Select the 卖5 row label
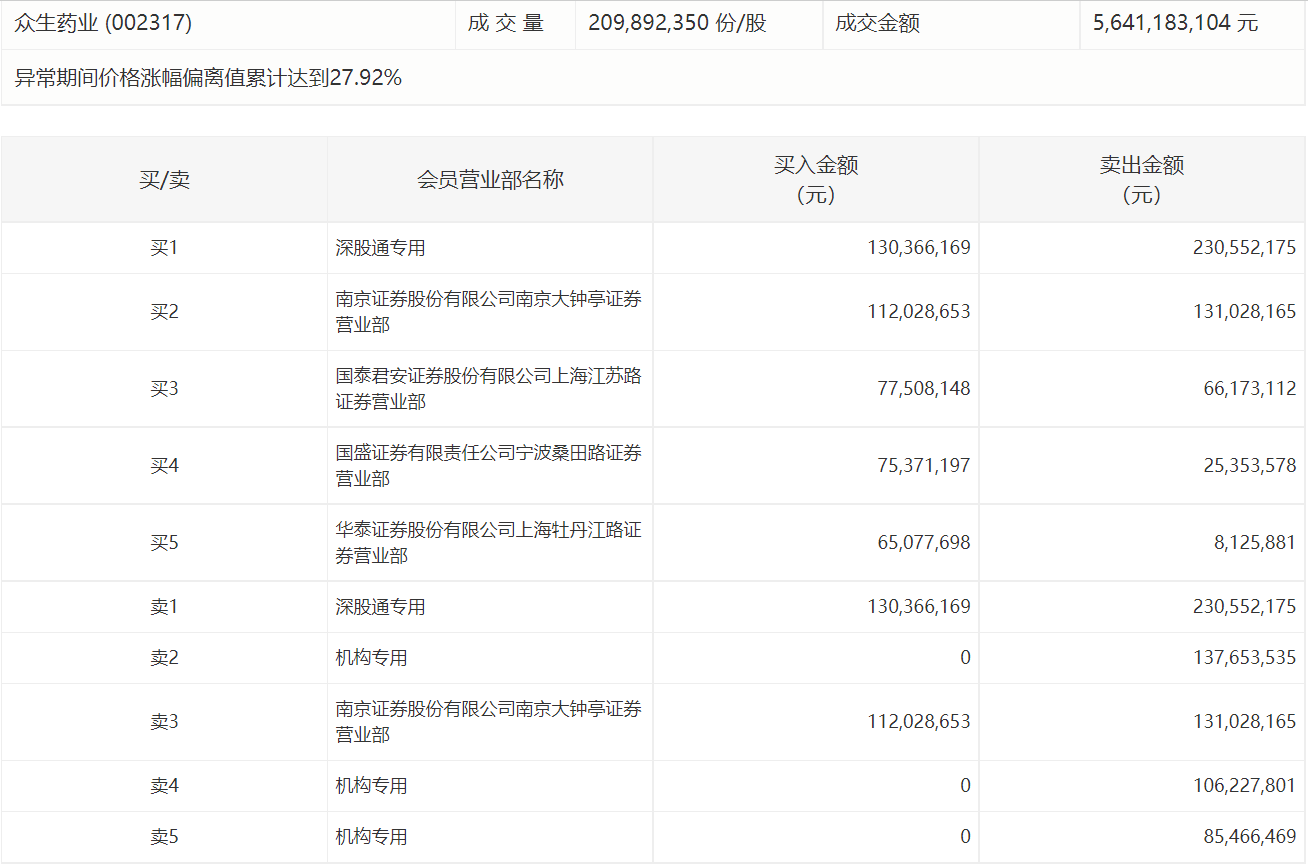The height and width of the screenshot is (864, 1308). [164, 837]
